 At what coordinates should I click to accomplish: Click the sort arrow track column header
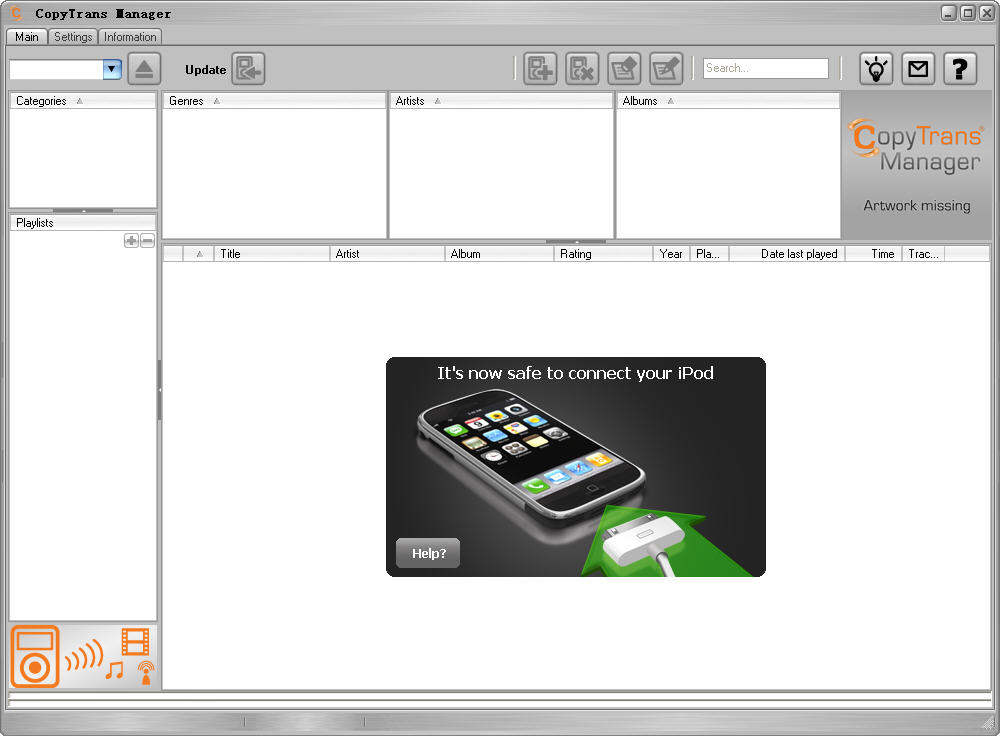click(x=199, y=254)
